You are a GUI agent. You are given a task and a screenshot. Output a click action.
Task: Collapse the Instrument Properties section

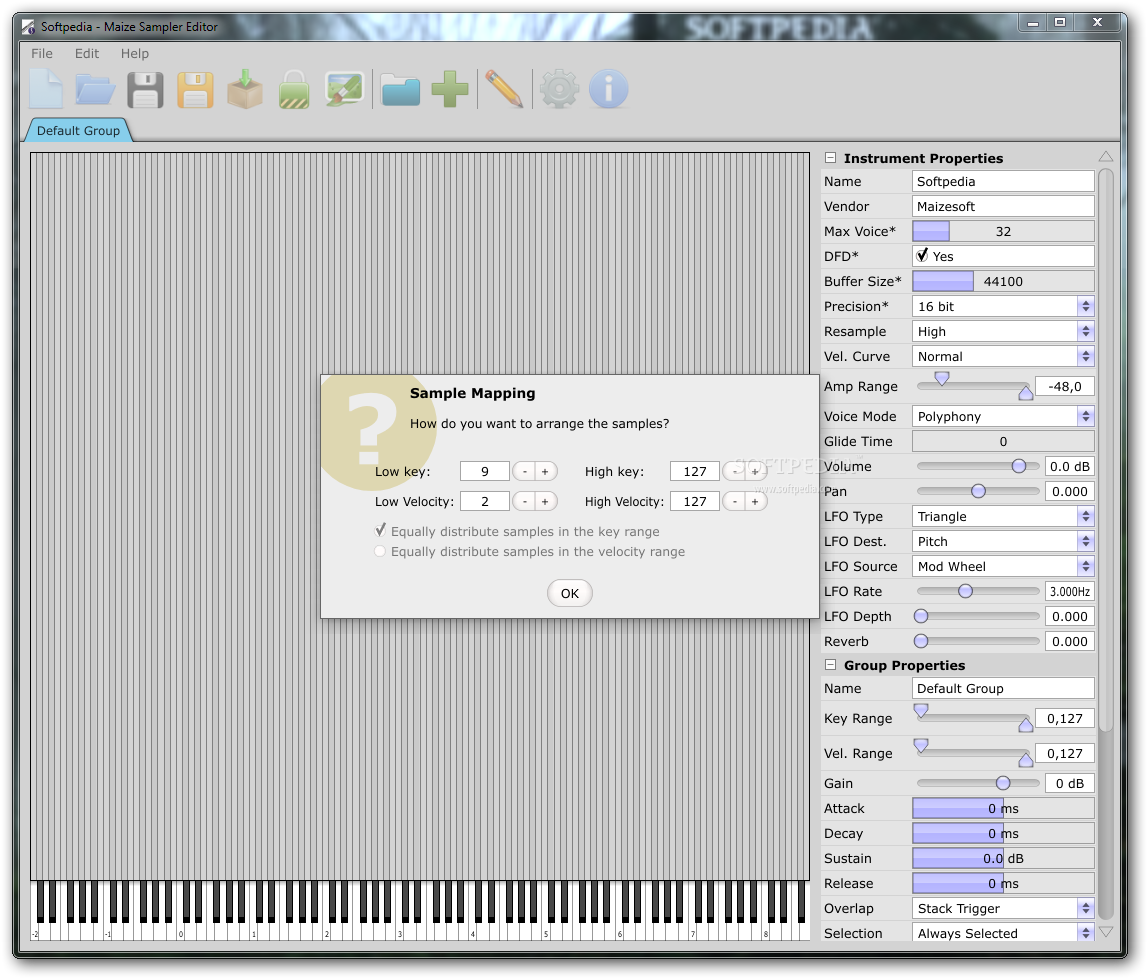(x=830, y=157)
